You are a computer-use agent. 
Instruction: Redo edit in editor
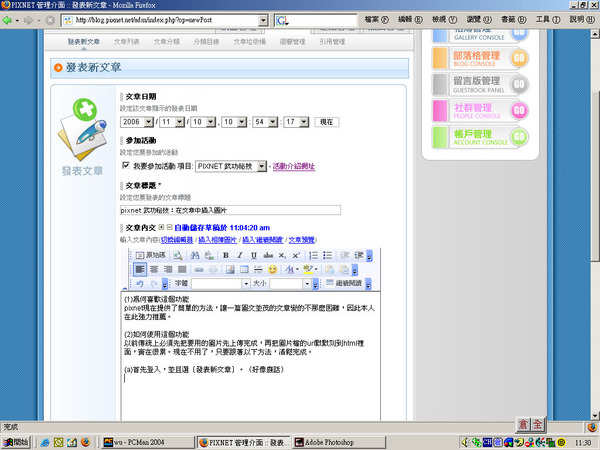[154, 284]
